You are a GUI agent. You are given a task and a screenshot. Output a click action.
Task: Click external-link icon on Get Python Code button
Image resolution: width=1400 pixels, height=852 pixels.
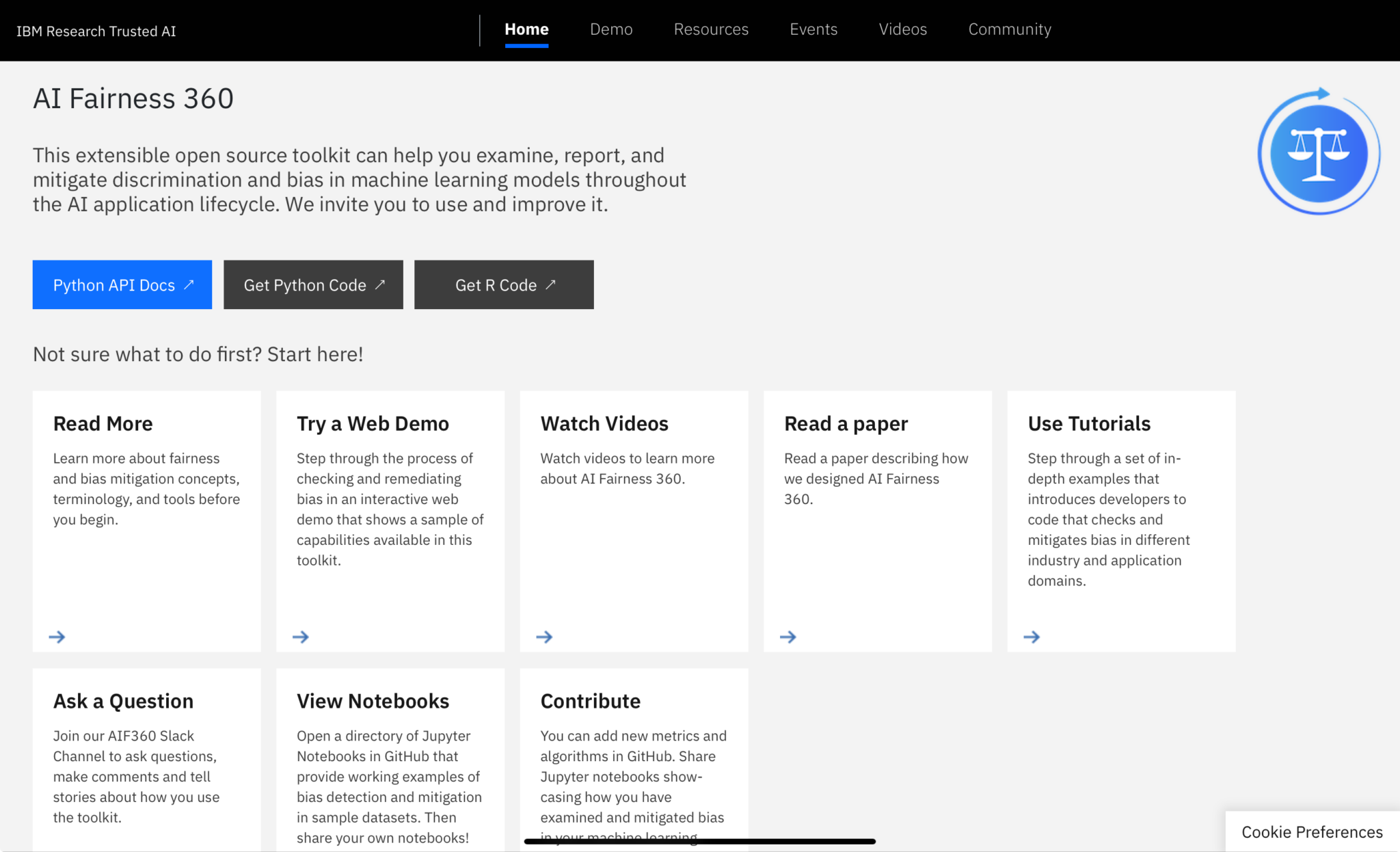tap(380, 284)
